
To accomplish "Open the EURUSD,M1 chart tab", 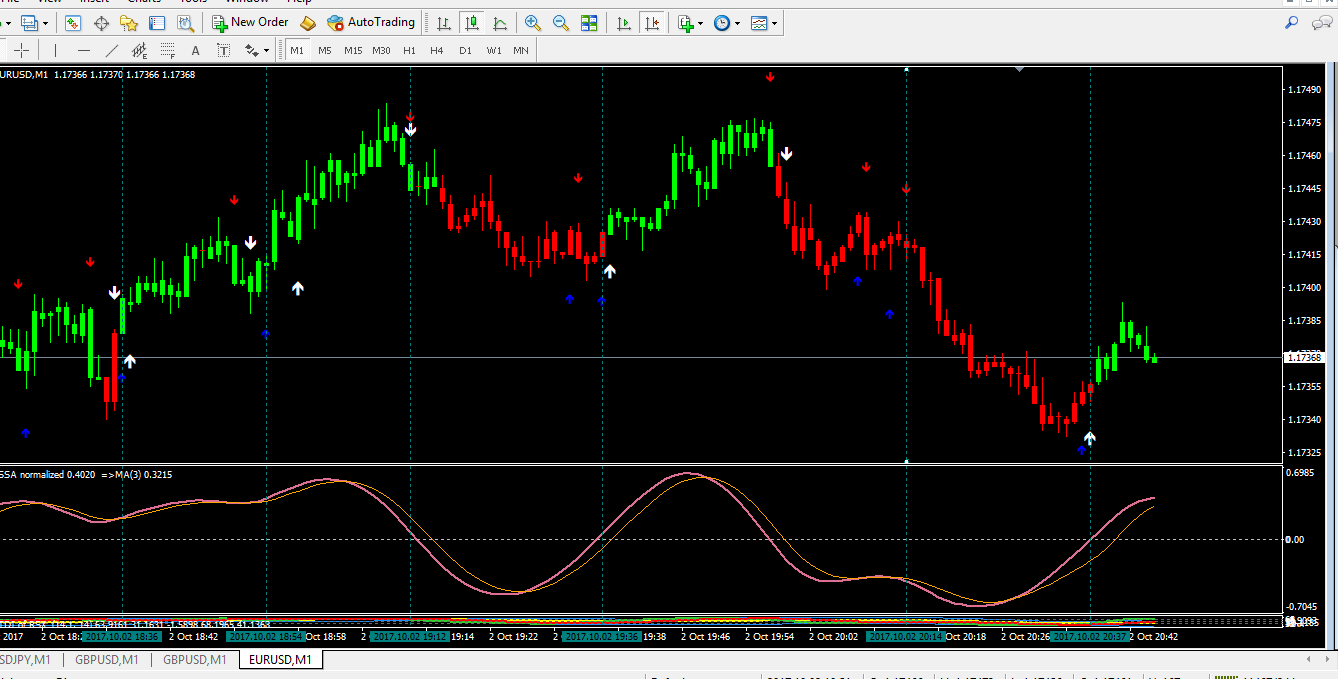I will 280,660.
